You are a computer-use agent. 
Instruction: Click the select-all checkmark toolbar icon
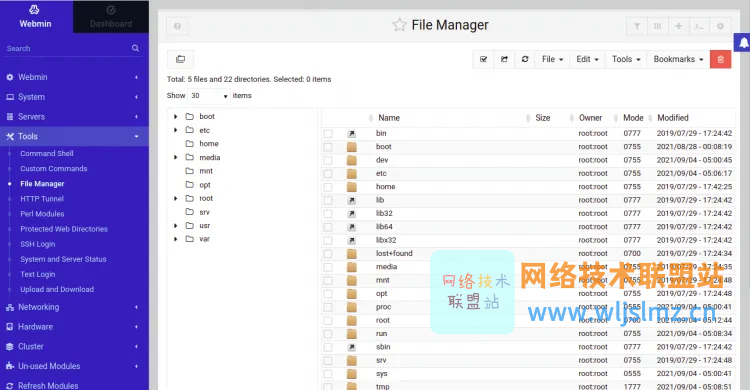point(484,59)
